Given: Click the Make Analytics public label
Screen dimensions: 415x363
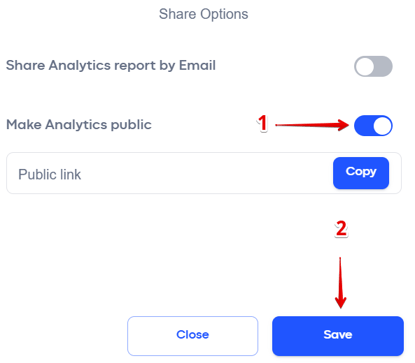Looking at the screenshot, I should (x=79, y=125).
